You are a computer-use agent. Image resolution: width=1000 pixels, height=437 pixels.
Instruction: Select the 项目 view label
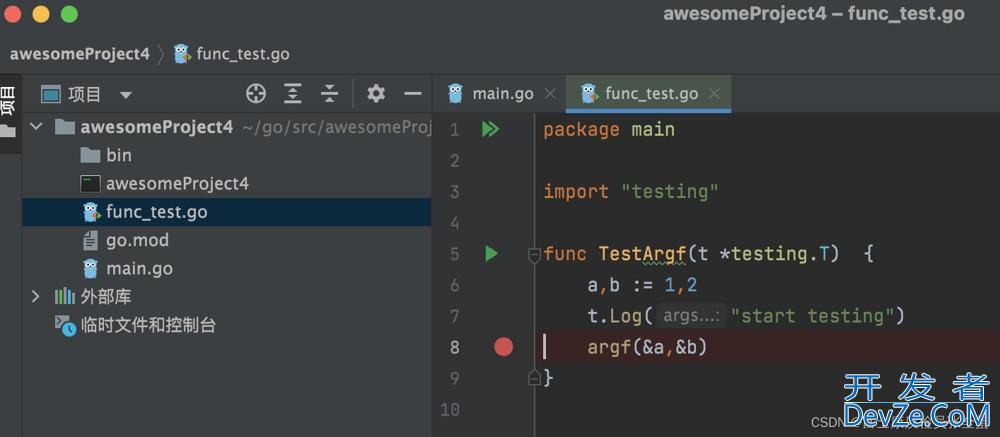(84, 94)
